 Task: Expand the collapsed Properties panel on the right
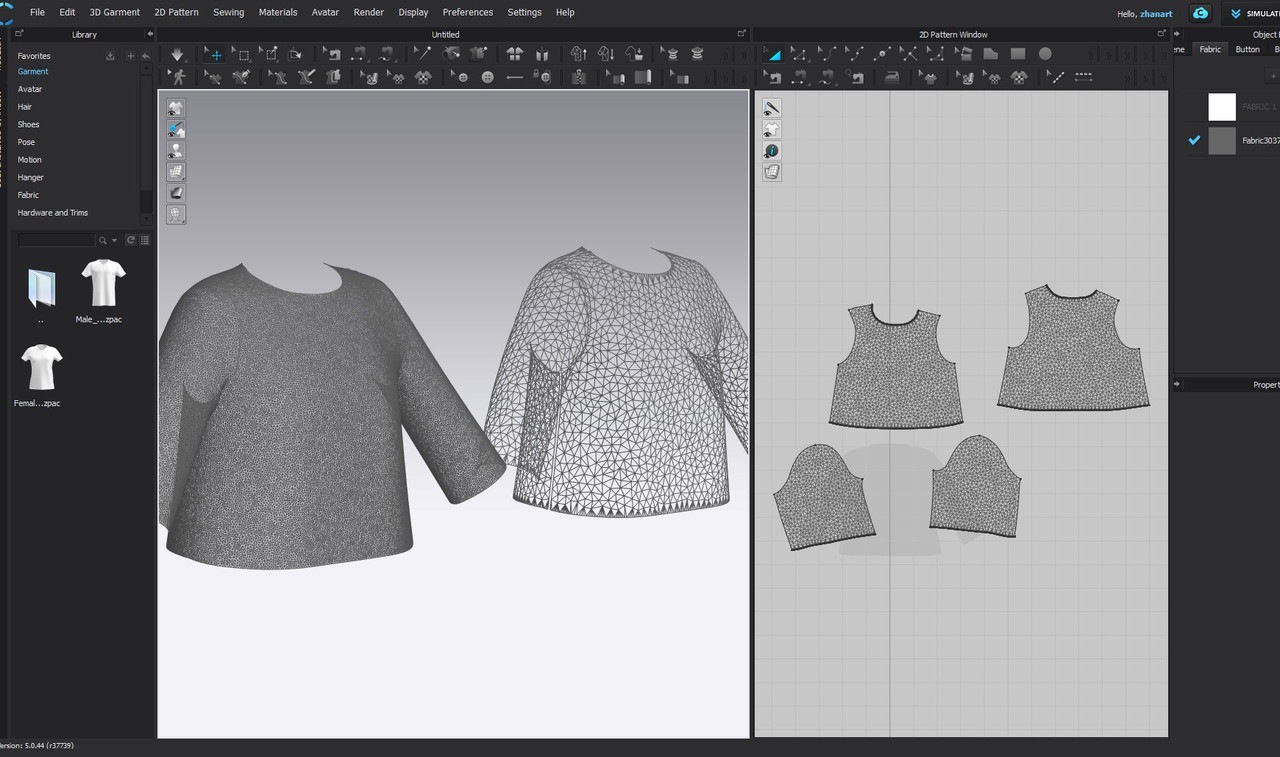coord(1177,384)
